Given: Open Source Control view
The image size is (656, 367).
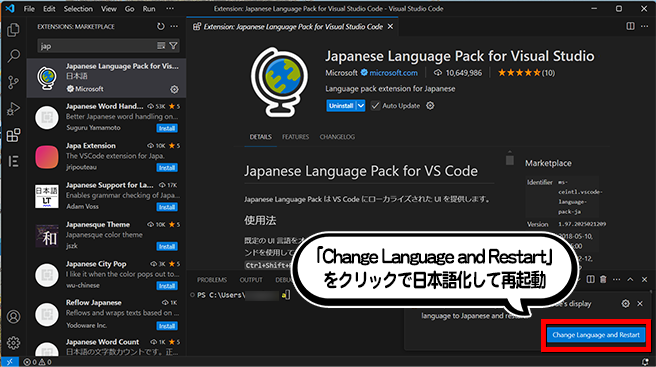Looking at the screenshot, I should coord(13,82).
